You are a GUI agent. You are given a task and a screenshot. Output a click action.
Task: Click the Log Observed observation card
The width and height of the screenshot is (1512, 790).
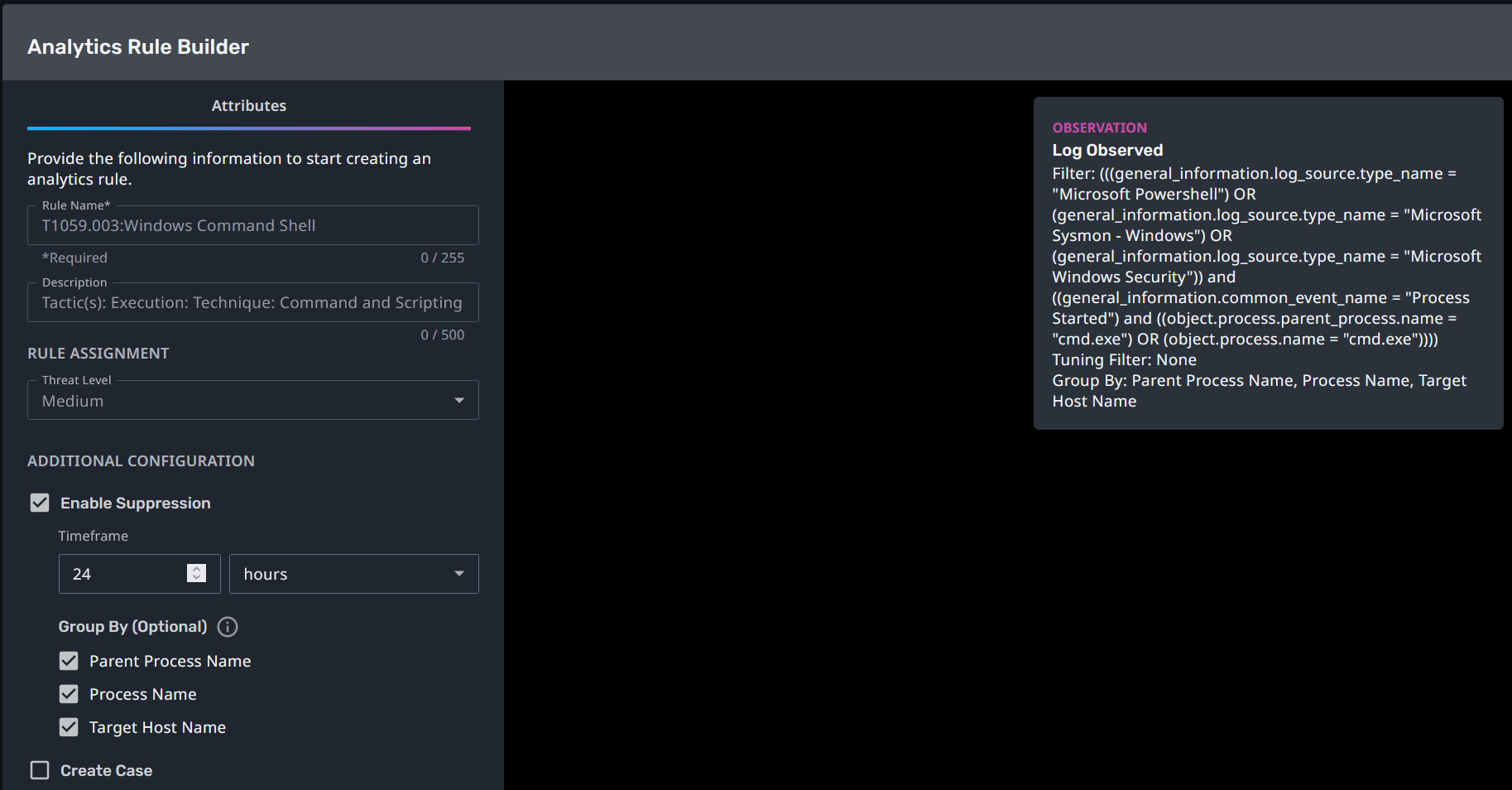tap(1268, 263)
